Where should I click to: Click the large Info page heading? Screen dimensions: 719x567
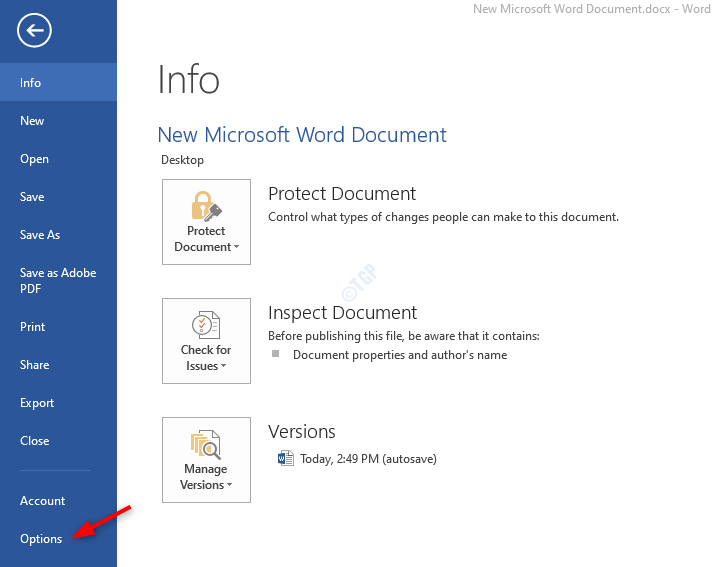[188, 79]
